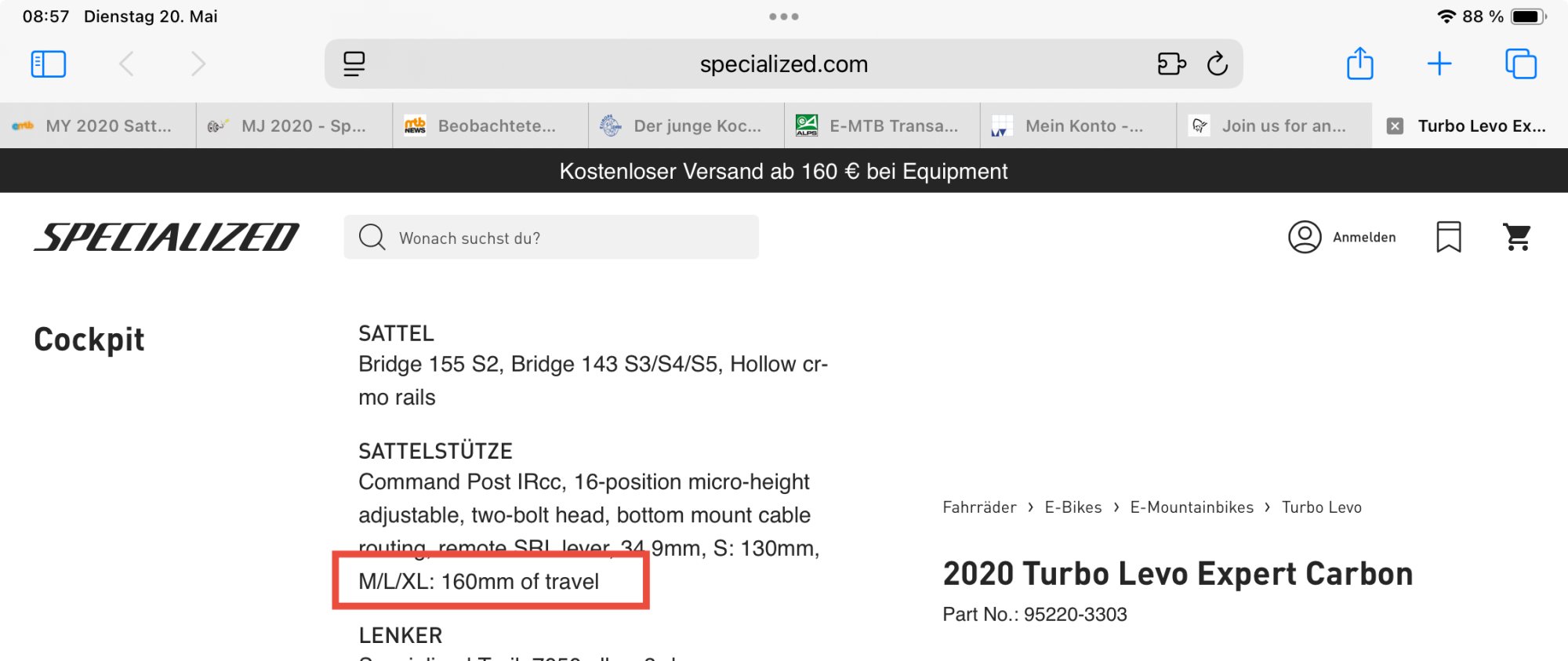Switch to the E-MTB Transa... tab
This screenshot has width=1568, height=661.
coord(882,125)
